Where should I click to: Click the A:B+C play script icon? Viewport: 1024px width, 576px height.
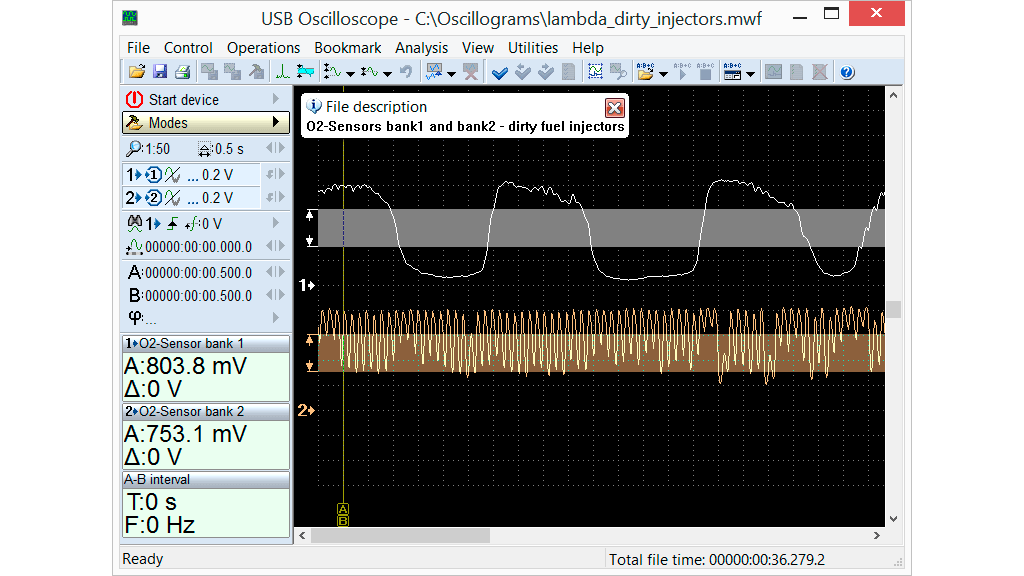pyautogui.click(x=682, y=72)
